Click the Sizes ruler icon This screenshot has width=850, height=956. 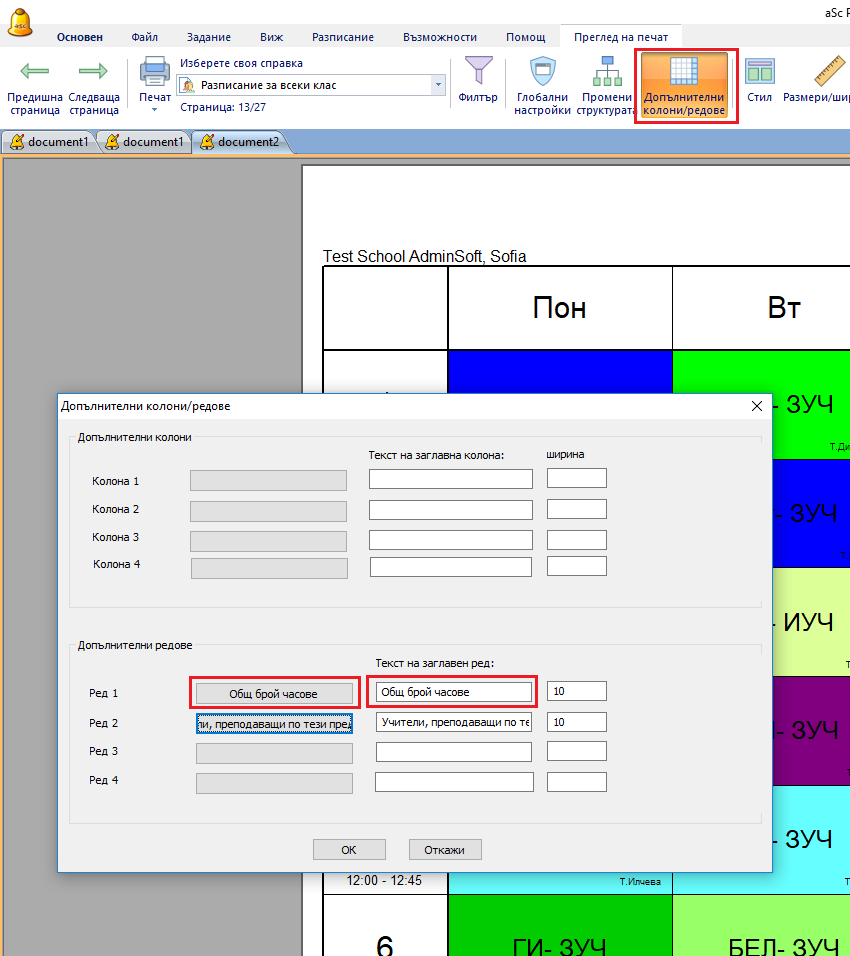pyautogui.click(x=826, y=72)
